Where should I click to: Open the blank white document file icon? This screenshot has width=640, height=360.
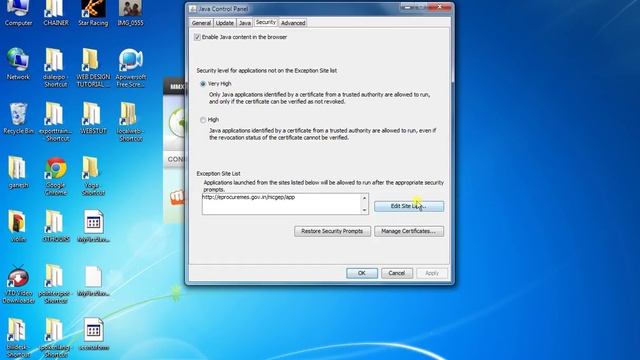(93, 280)
